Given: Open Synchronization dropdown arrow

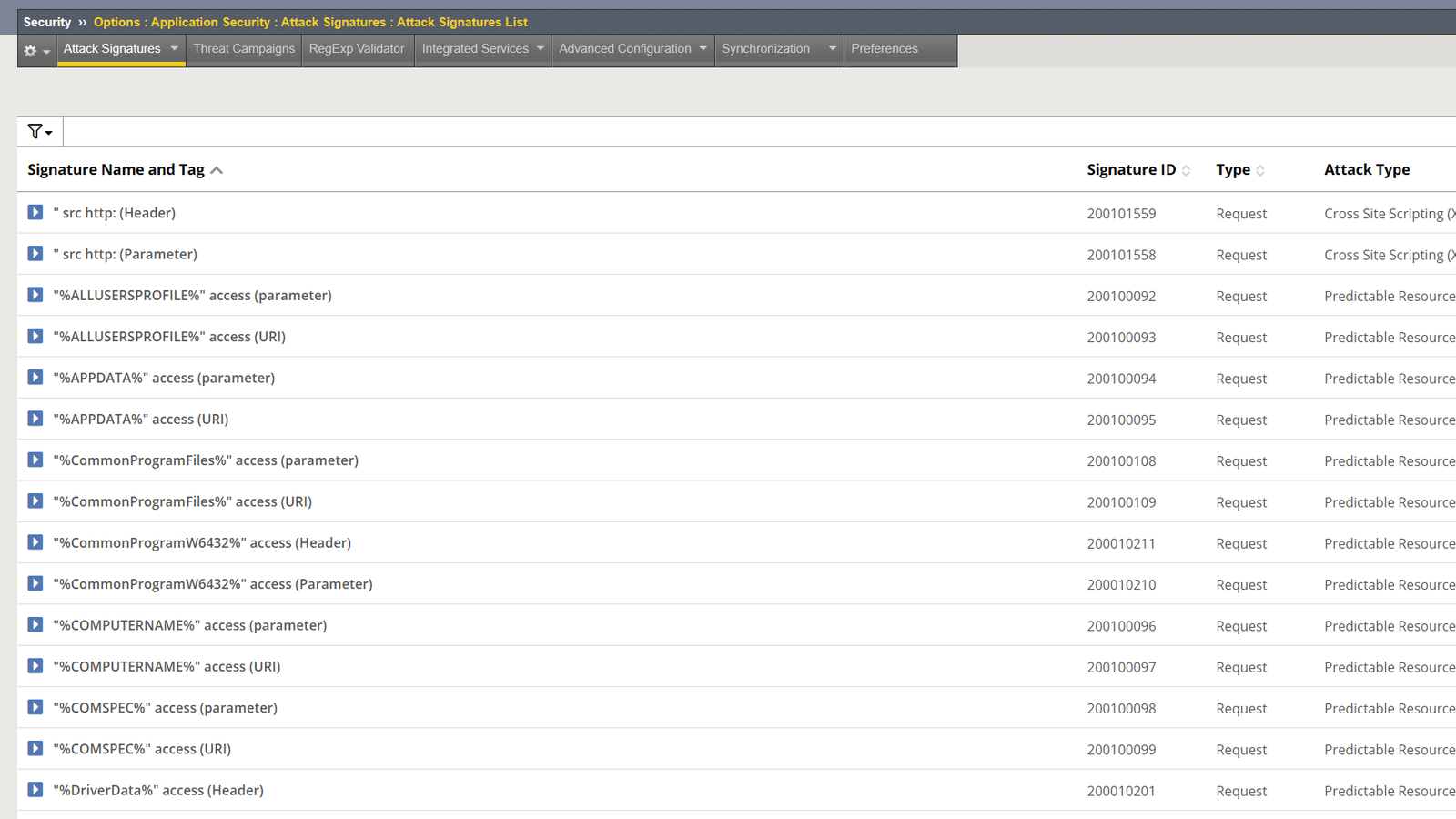Looking at the screenshot, I should point(833,49).
